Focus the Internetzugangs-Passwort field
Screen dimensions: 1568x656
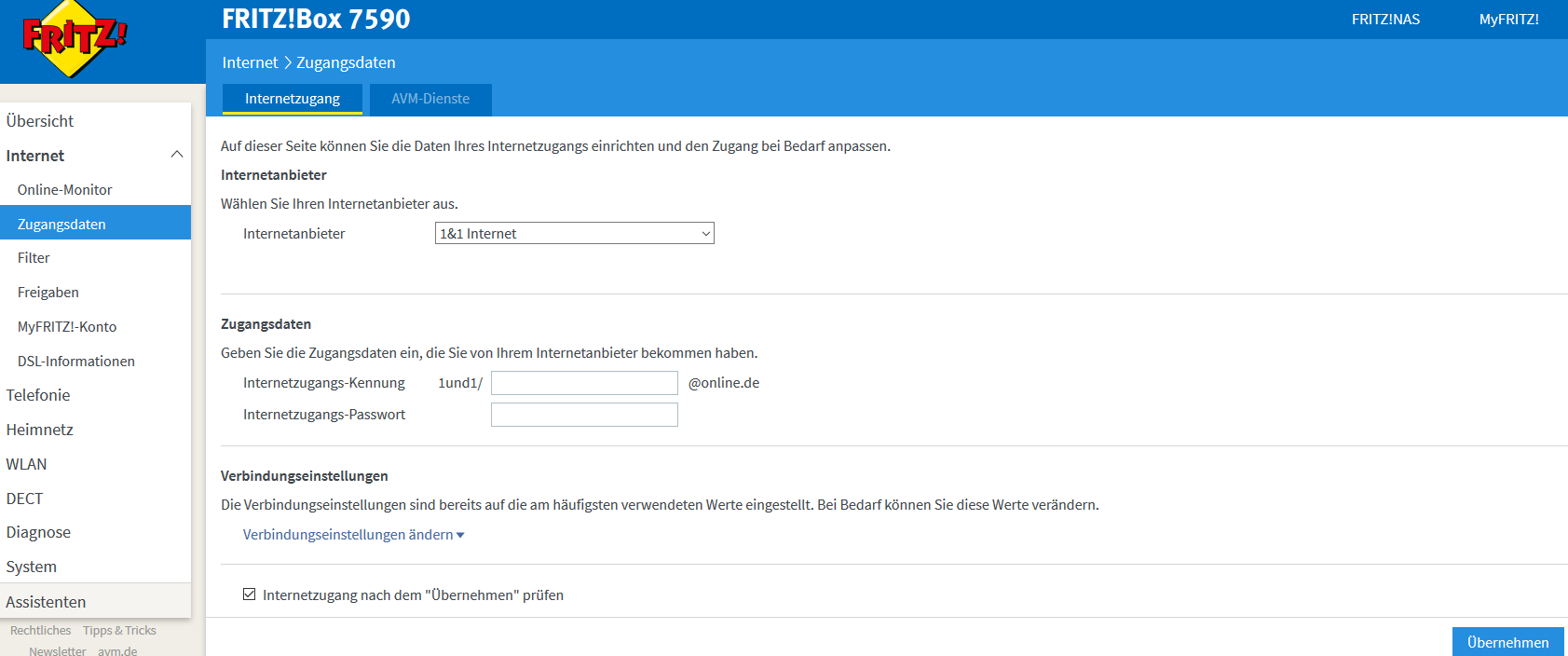584,415
